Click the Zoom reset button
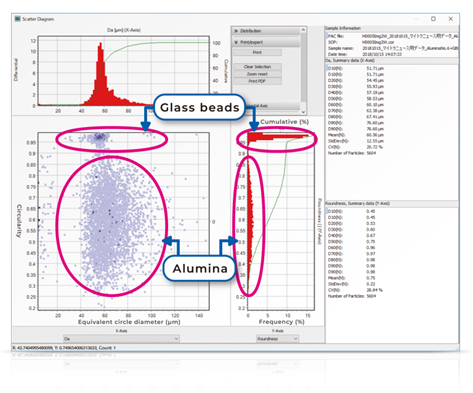The height and width of the screenshot is (393, 473). 257,74
